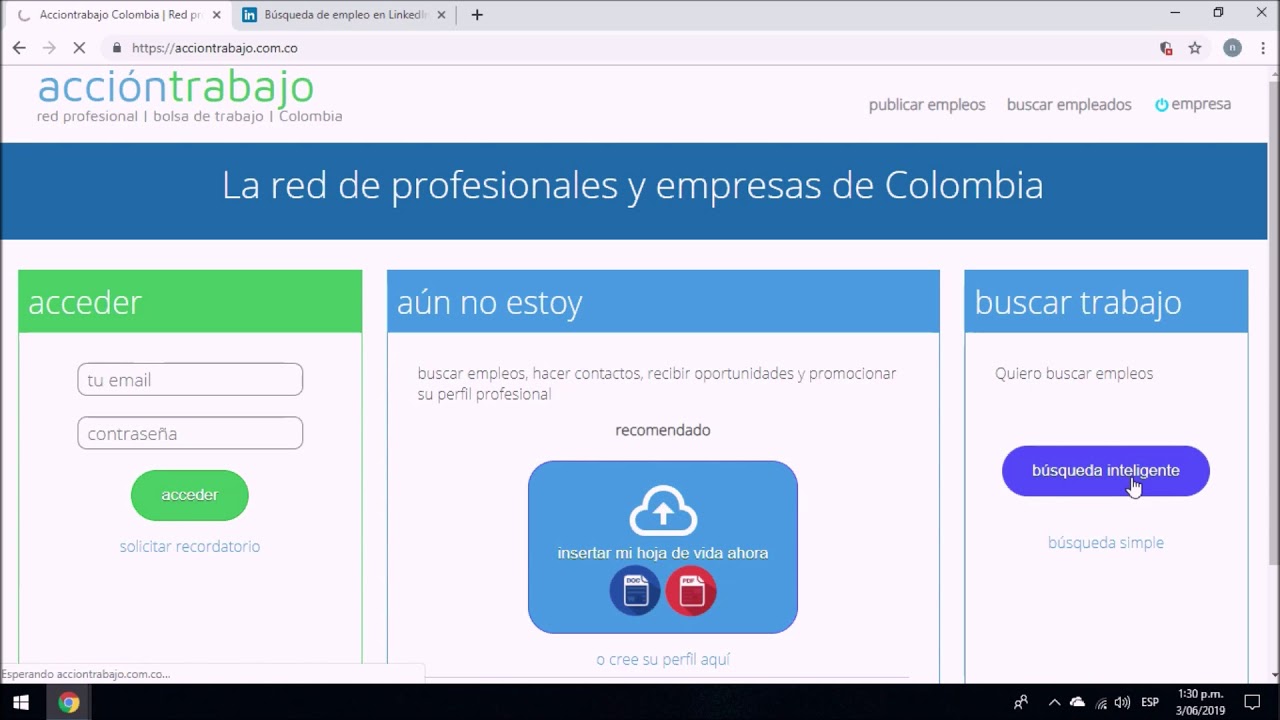Open the 'buscar empleados' menu link
Viewport: 1280px width, 720px height.
(x=1069, y=105)
